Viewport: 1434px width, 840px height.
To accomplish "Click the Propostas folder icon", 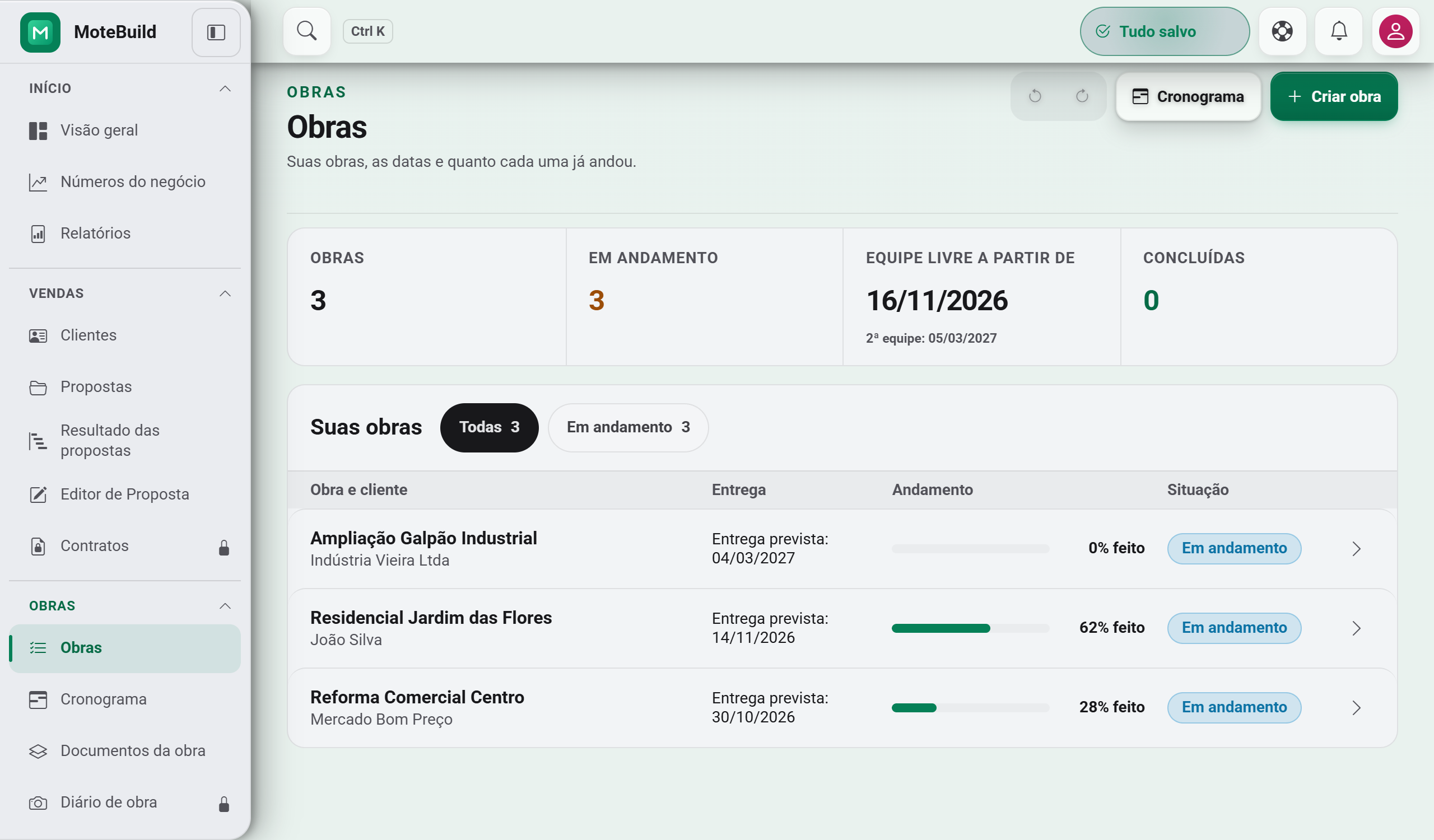I will click(x=38, y=388).
